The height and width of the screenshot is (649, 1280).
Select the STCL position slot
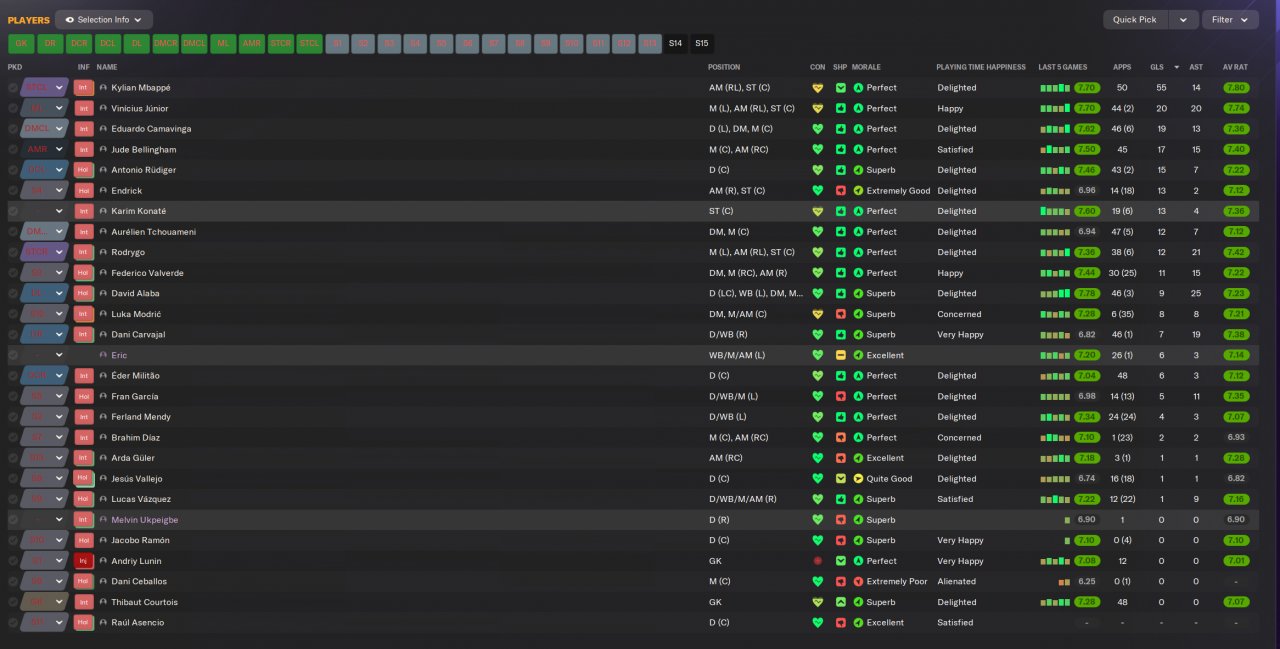pyautogui.click(x=310, y=43)
